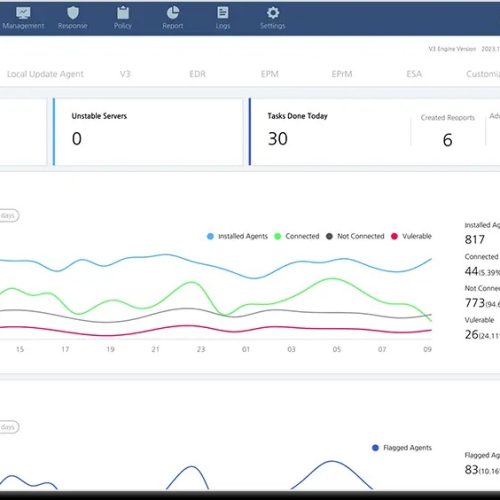
Task: Switch to the EDR tab
Action: pos(198,74)
